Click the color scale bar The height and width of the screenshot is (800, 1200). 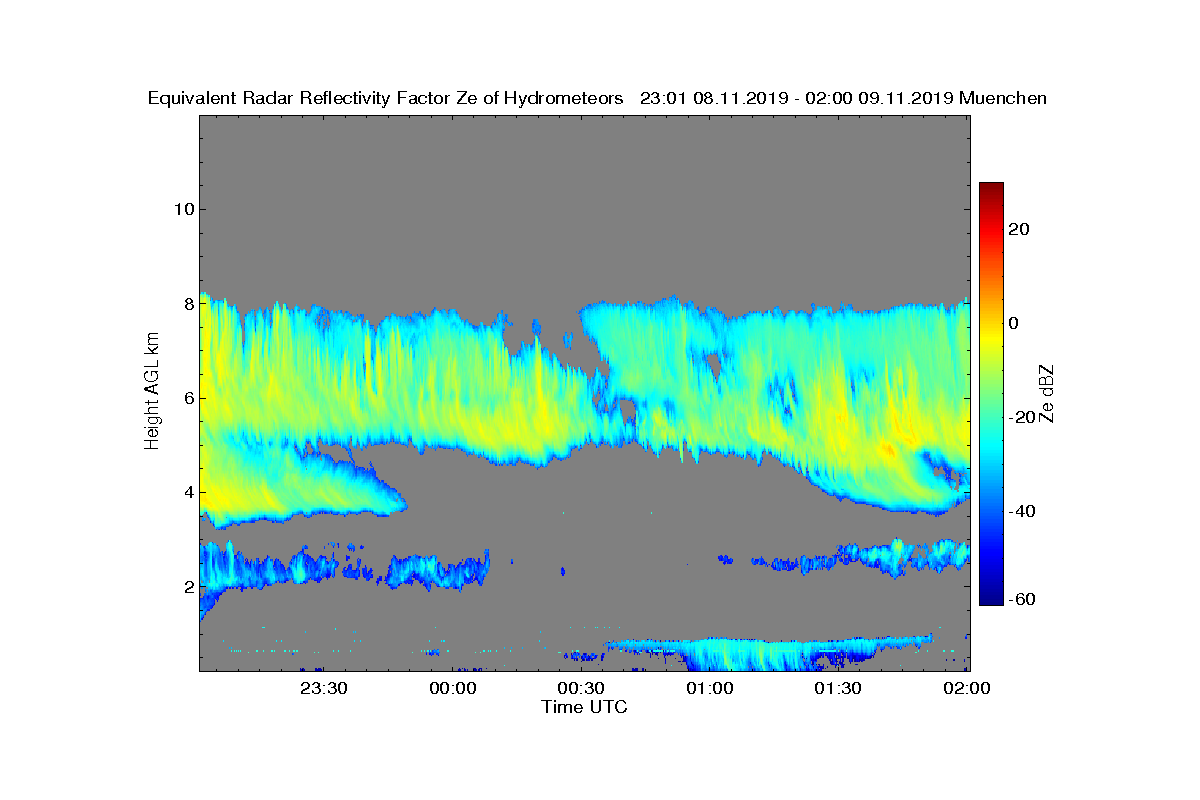tap(991, 394)
